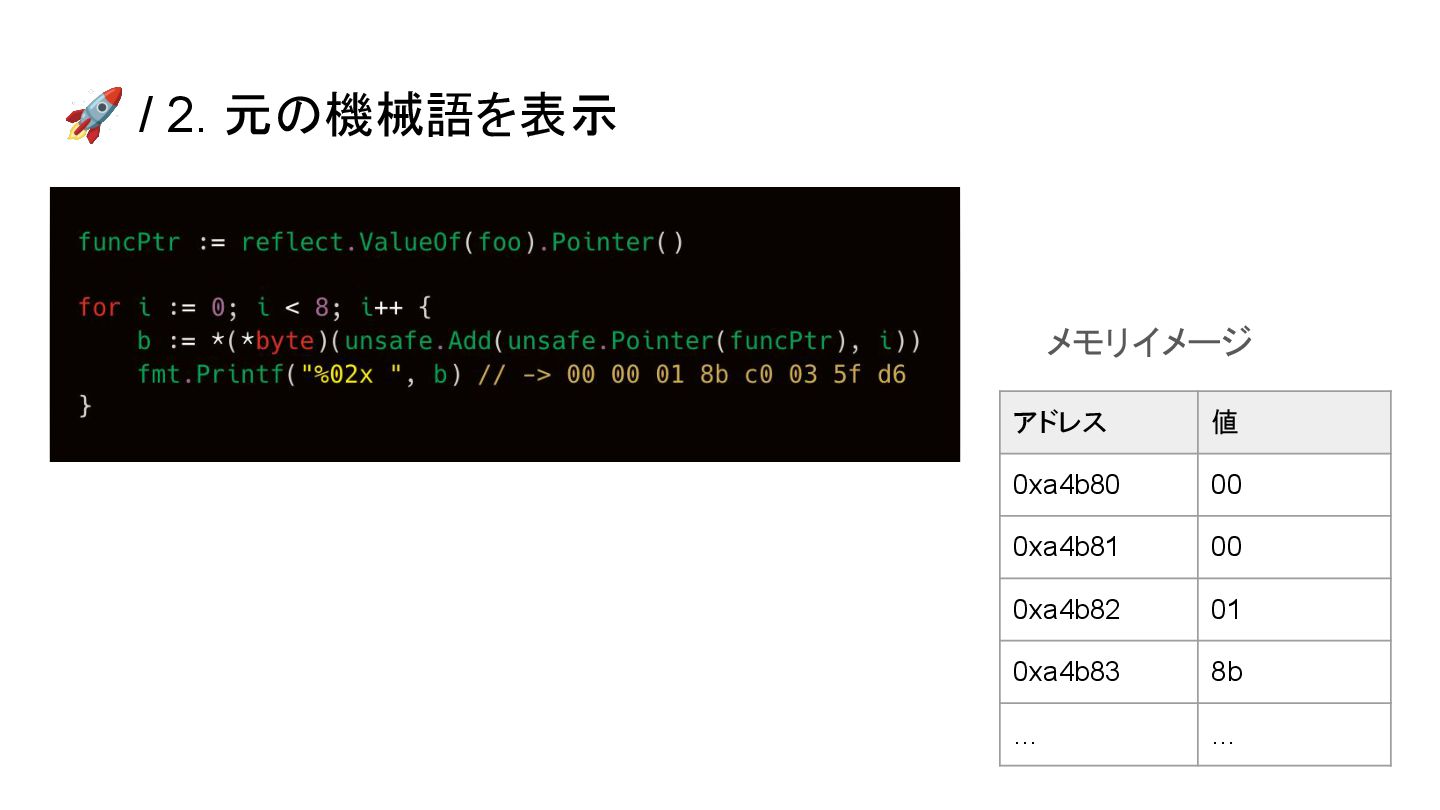Screen dimensions: 1440x810
Task: Click the value "00" in the 0xa4b80 row
Action: pyautogui.click(x=1294, y=485)
